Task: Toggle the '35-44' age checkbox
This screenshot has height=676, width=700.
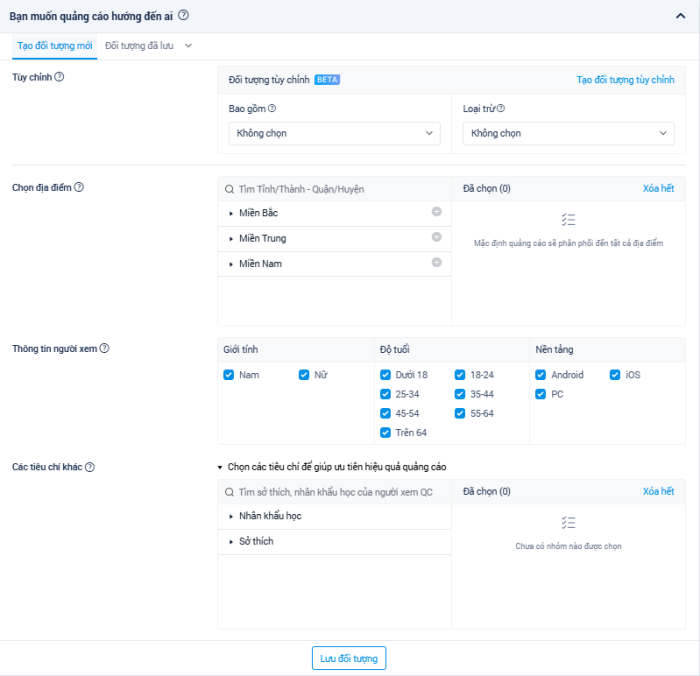Action: coord(460,394)
